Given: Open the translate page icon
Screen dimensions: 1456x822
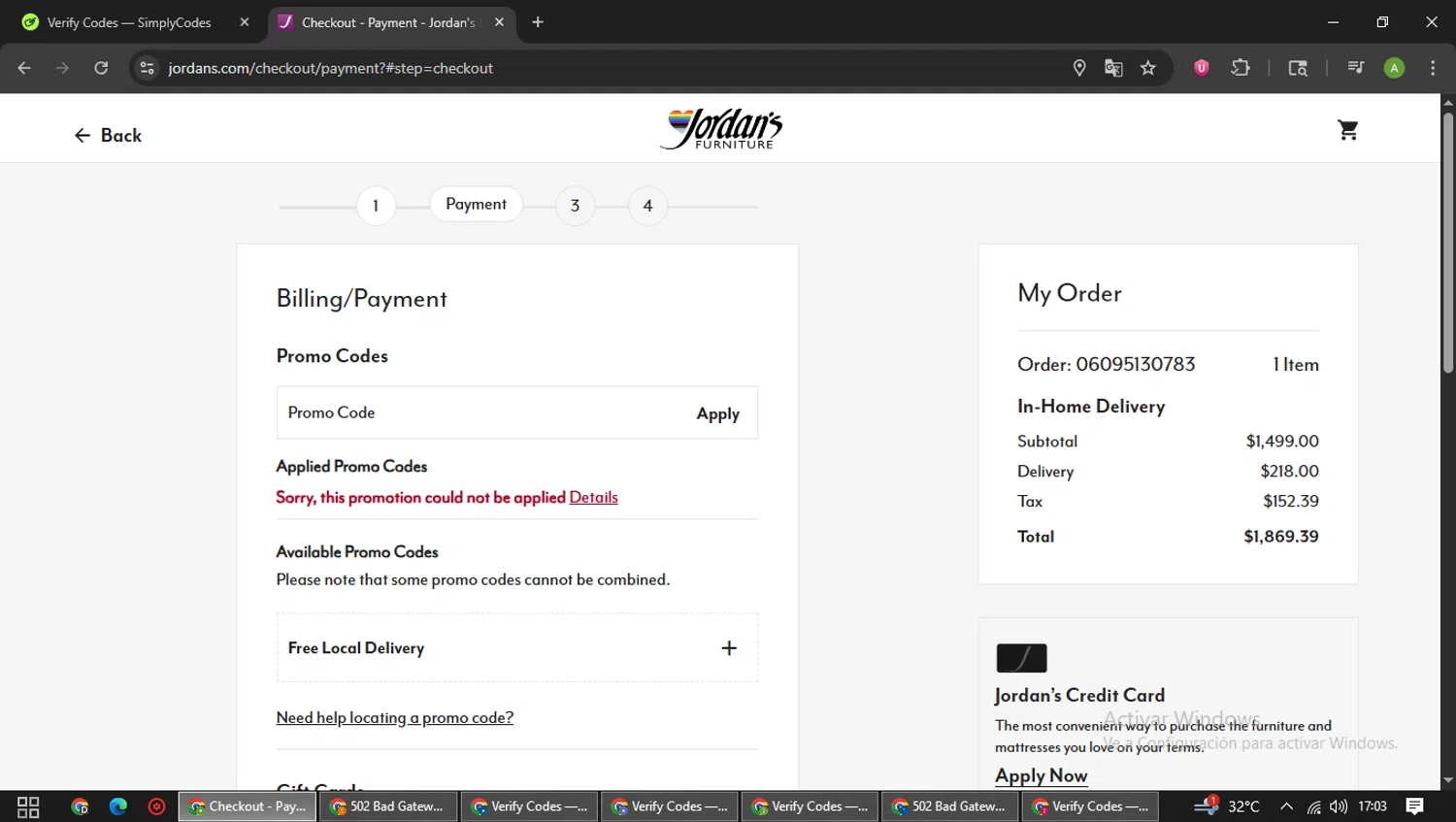Looking at the screenshot, I should [x=1113, y=68].
